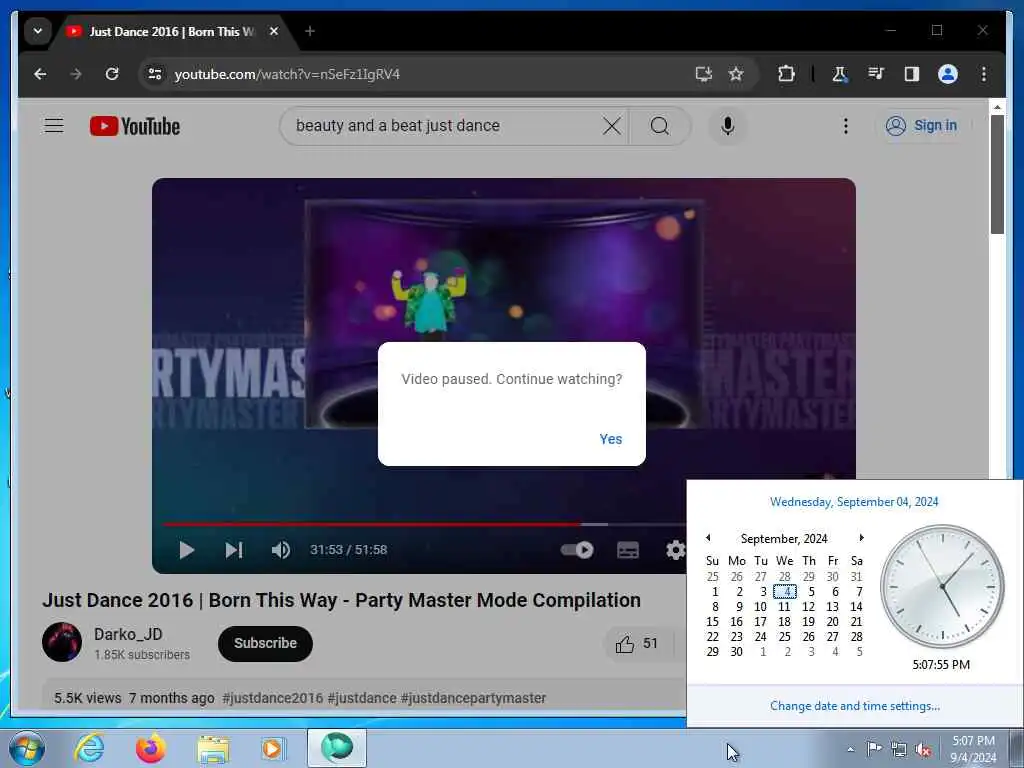This screenshot has width=1024, height=768.
Task: Toggle the browser side panel icon
Action: click(912, 74)
